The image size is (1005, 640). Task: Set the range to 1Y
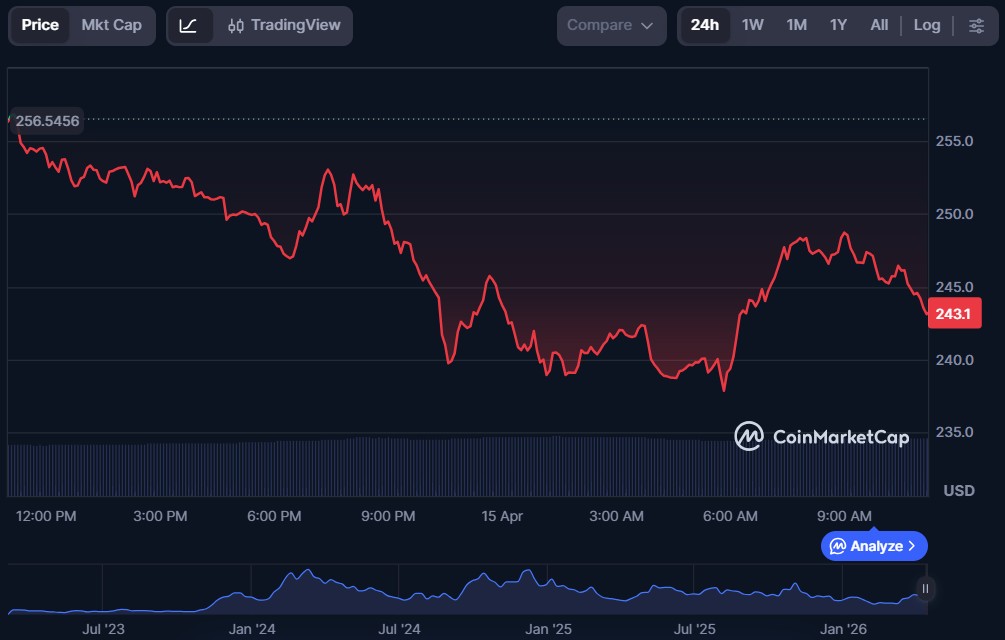coord(838,25)
